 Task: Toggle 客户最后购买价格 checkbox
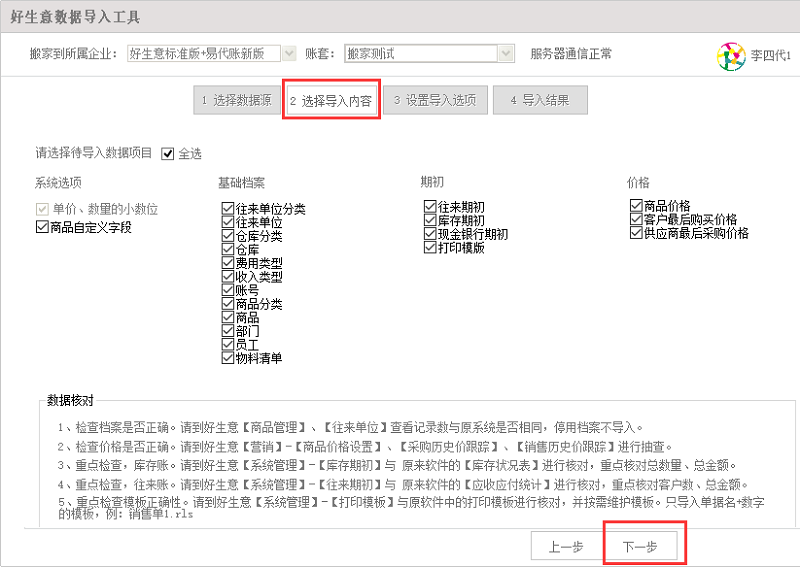[636, 219]
